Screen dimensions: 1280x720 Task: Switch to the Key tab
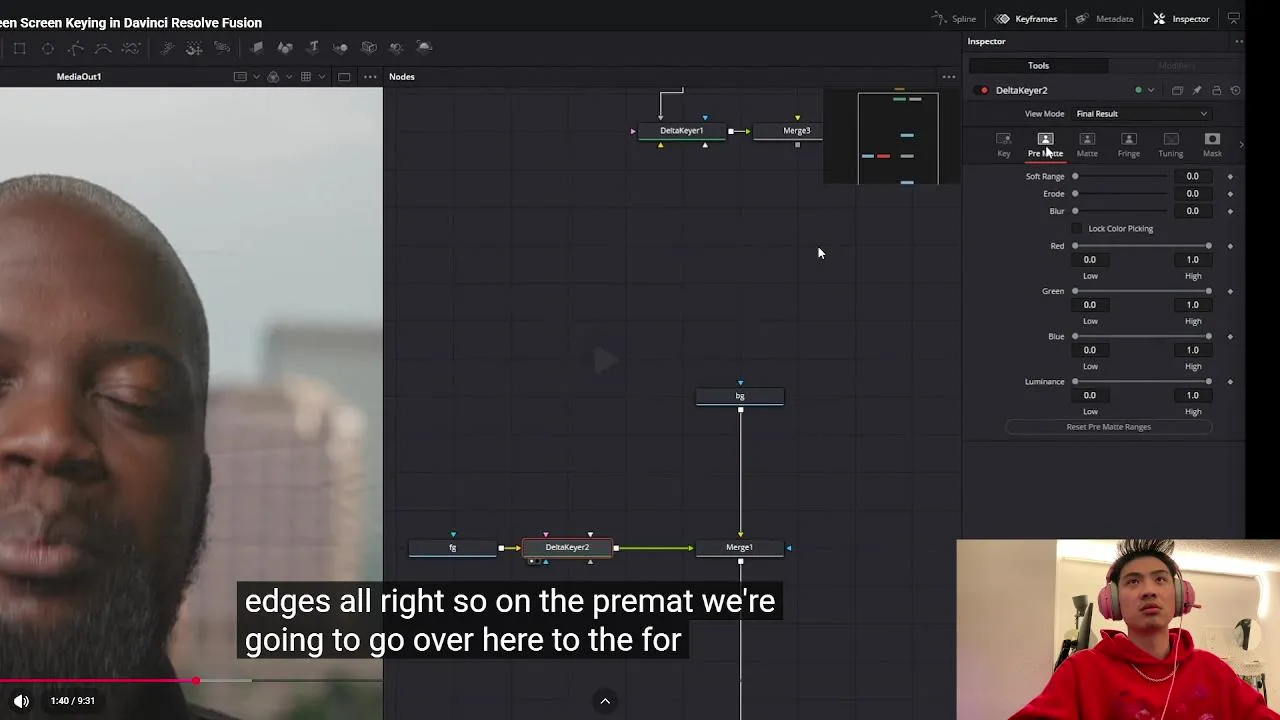(1004, 146)
